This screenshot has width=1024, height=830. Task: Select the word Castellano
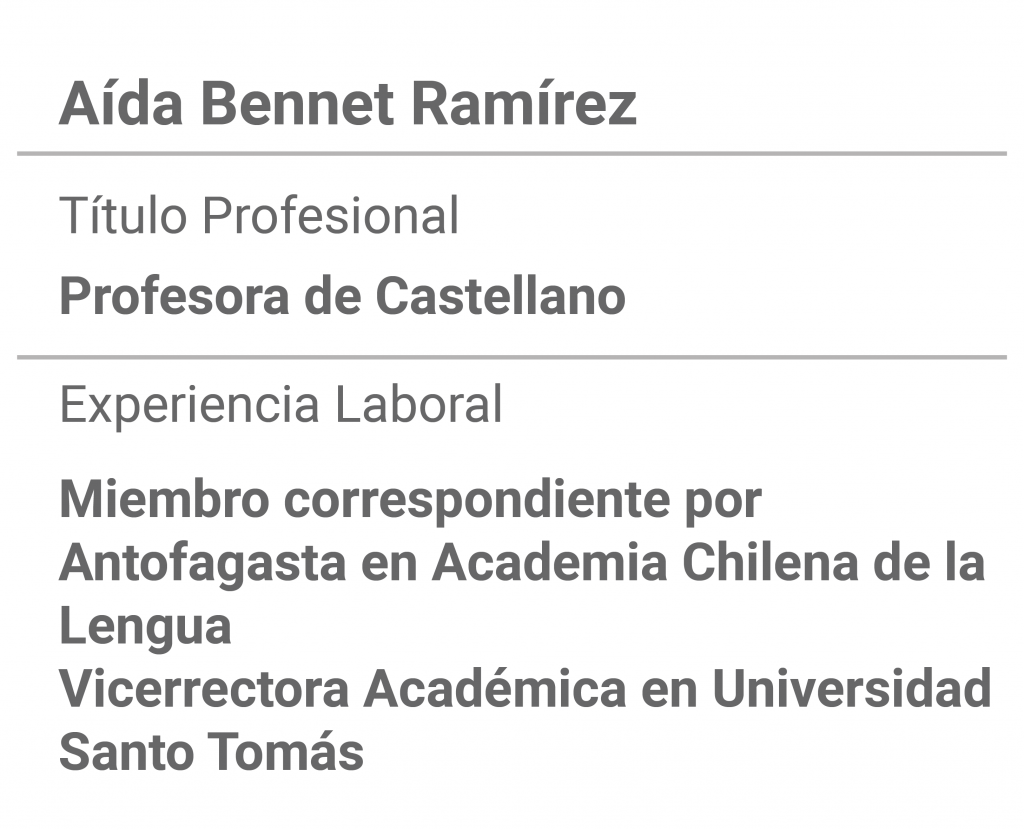coord(501,296)
